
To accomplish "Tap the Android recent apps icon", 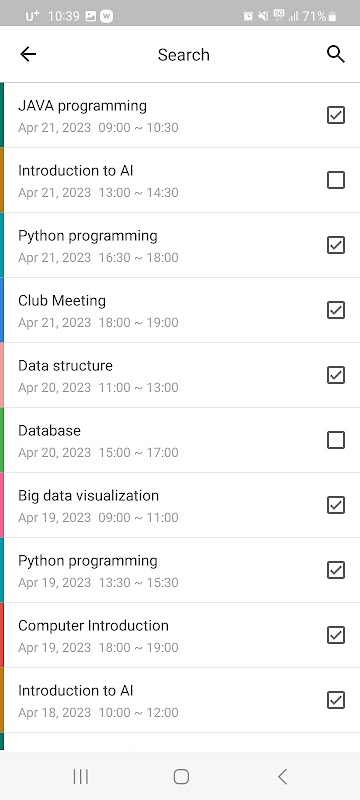I will tap(81, 777).
